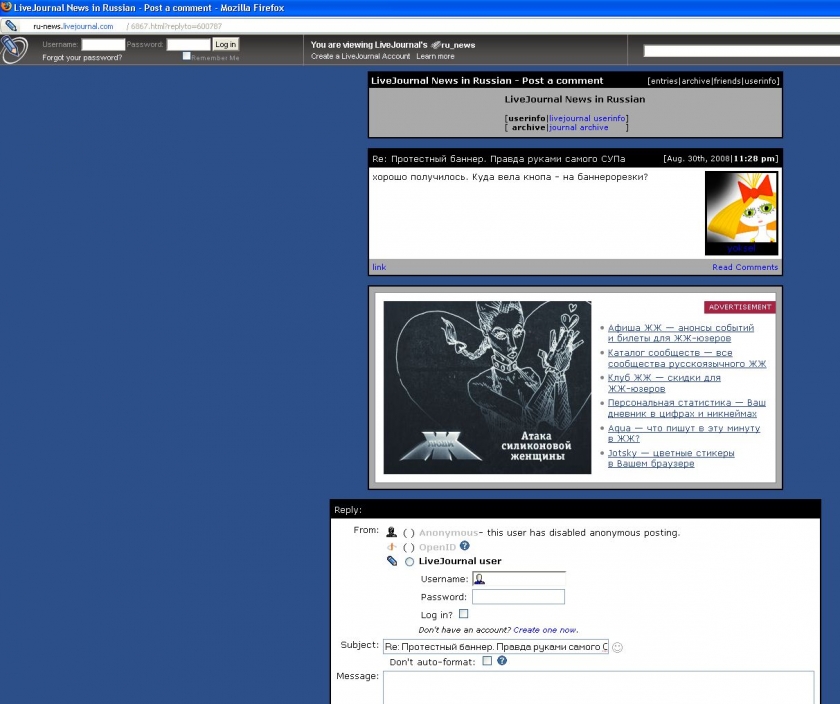This screenshot has width=840, height=704.
Task: Click the Клуб ЖЖ link
Action: (x=664, y=383)
